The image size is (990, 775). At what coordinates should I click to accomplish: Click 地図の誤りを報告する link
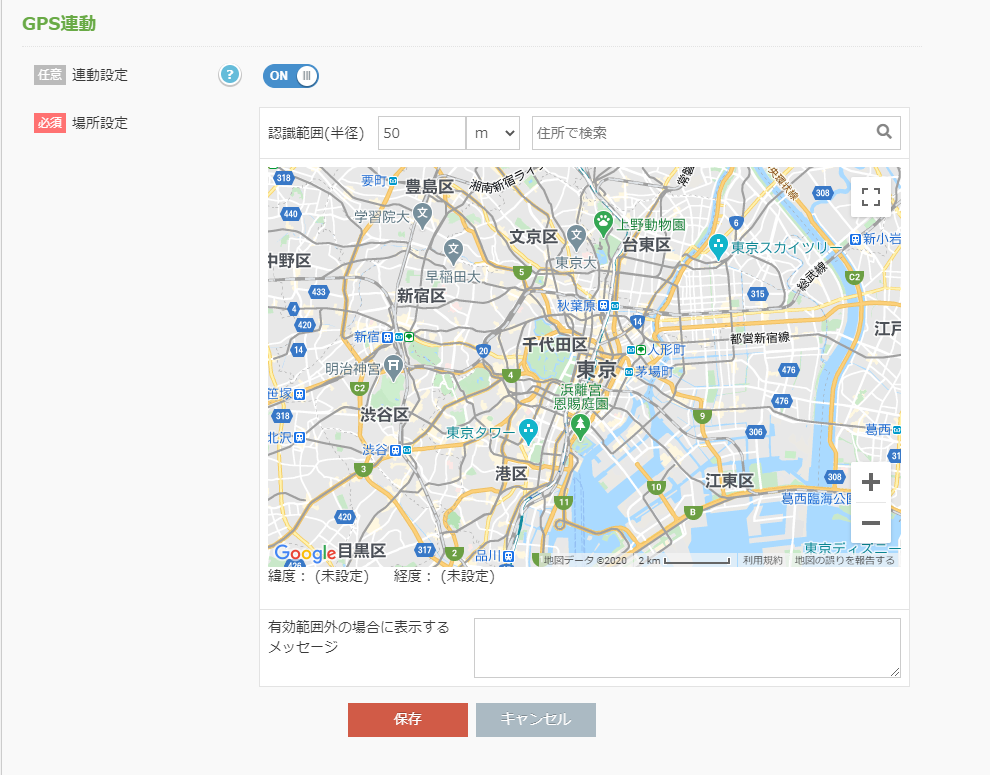click(845, 560)
